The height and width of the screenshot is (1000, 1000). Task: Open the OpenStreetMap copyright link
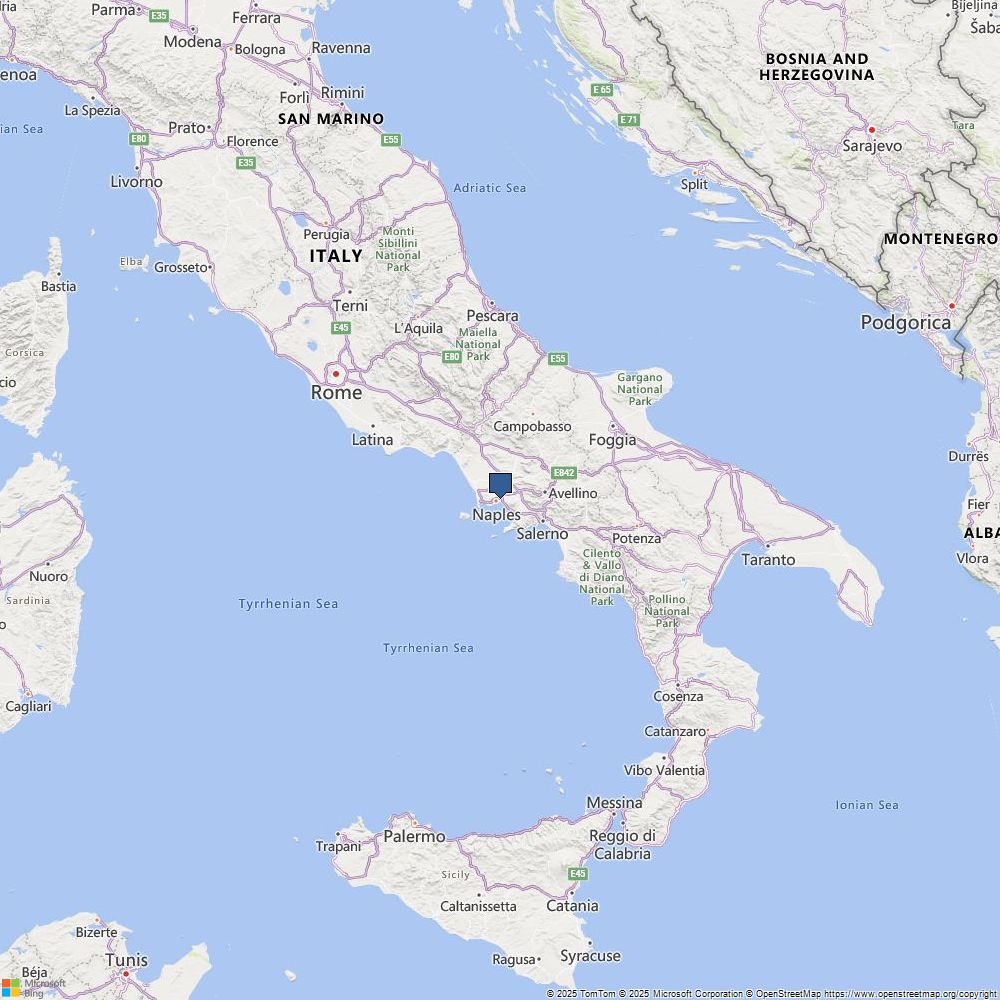(911, 994)
